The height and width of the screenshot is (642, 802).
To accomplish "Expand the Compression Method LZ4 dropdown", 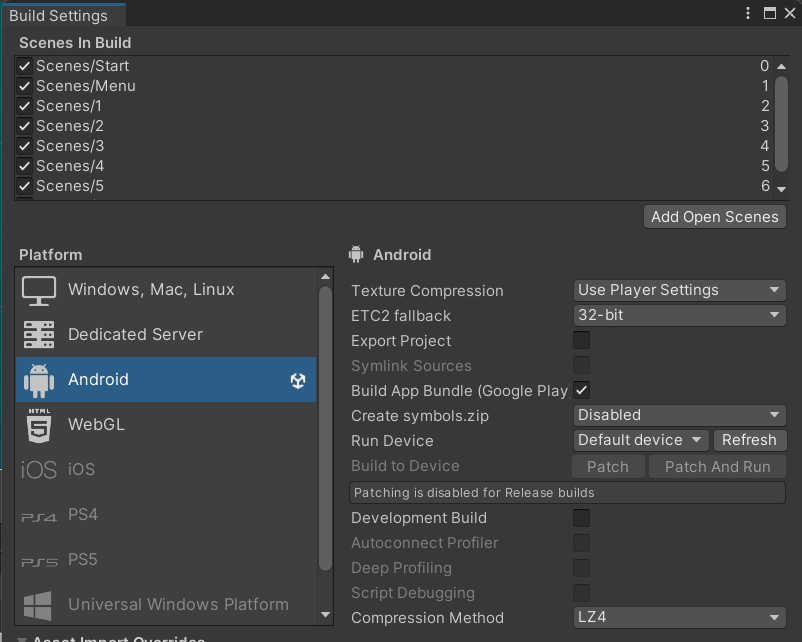I will [x=680, y=617].
